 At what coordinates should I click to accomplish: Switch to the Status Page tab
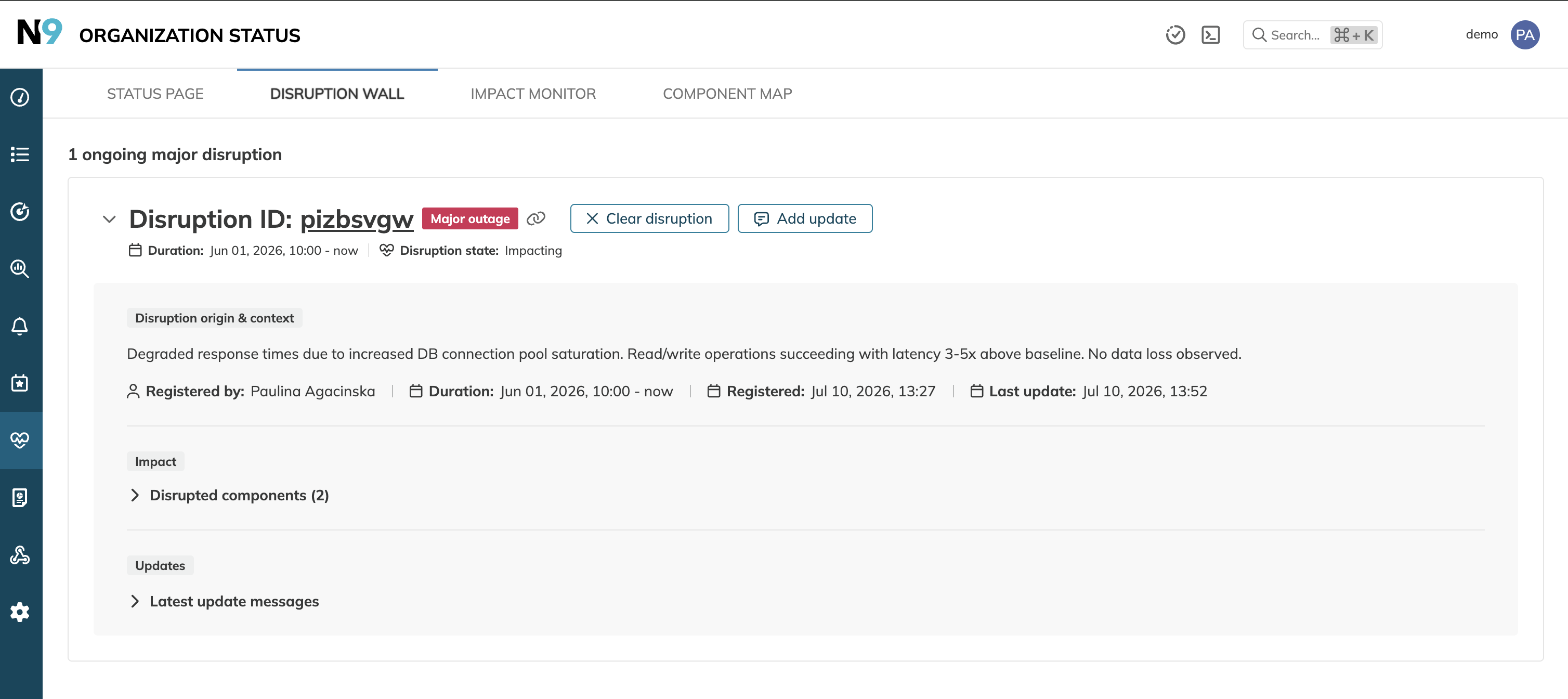pyautogui.click(x=155, y=94)
